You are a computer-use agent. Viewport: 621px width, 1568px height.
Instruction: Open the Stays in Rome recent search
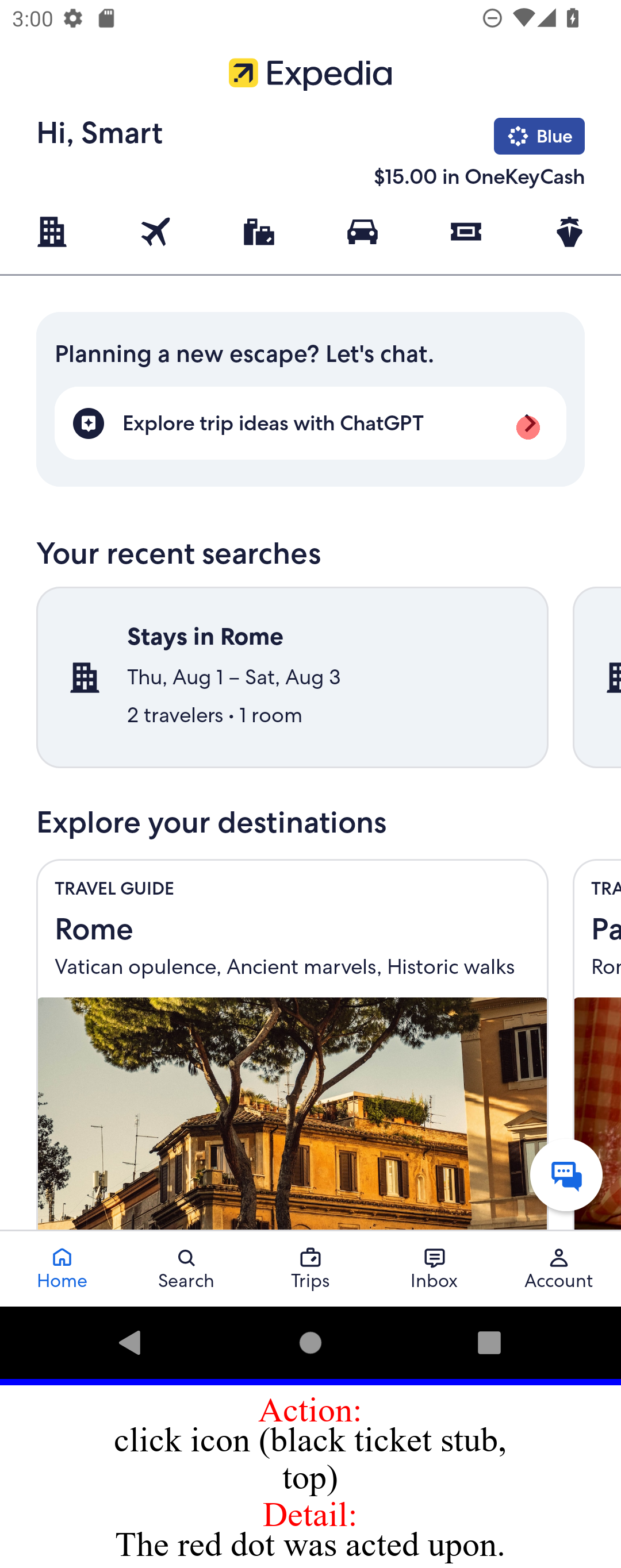[292, 676]
